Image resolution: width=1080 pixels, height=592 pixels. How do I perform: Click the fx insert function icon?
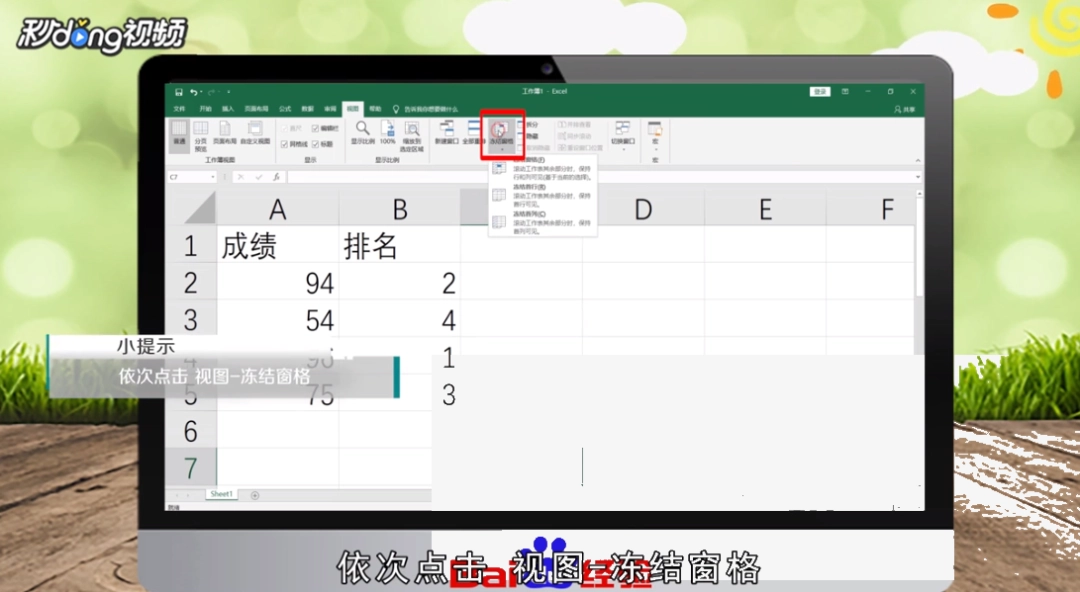276,177
